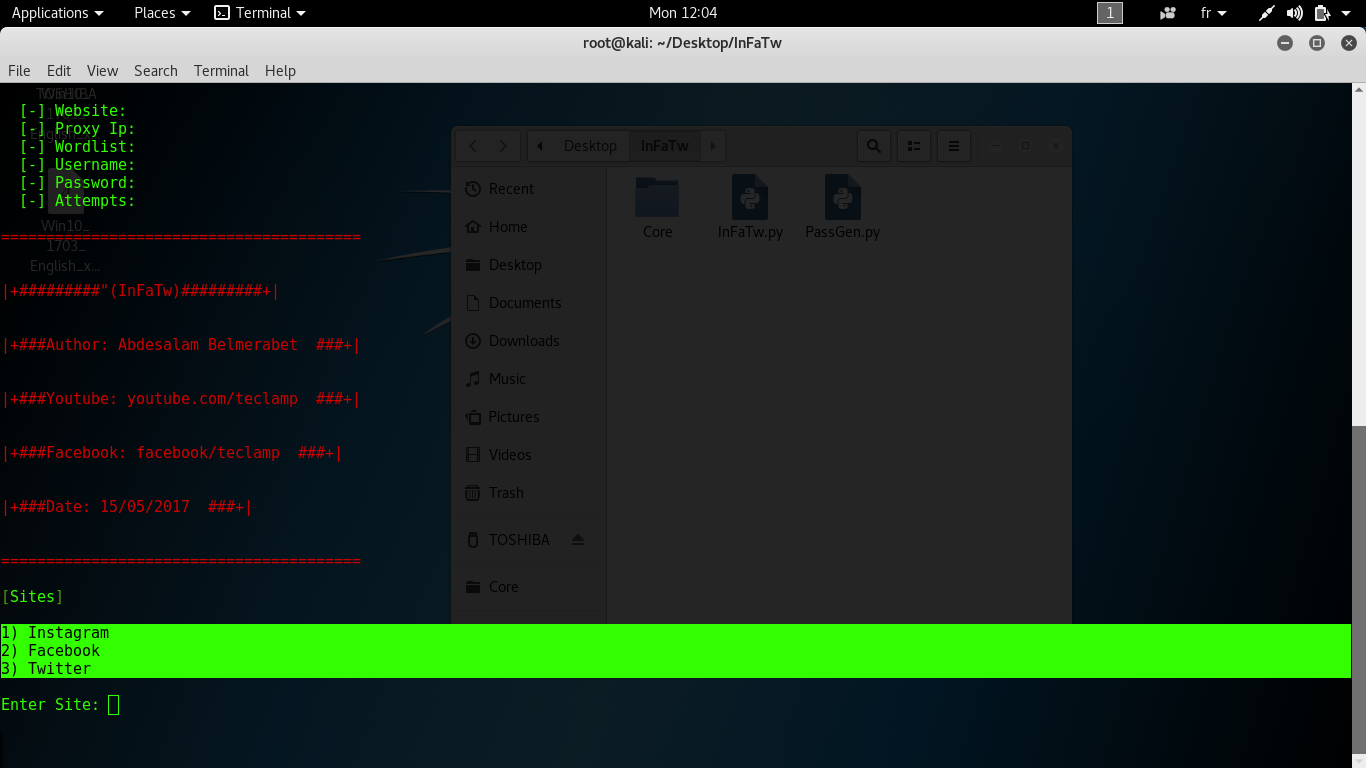This screenshot has width=1366, height=768.
Task: Open the Help menu in terminal
Action: tap(280, 71)
